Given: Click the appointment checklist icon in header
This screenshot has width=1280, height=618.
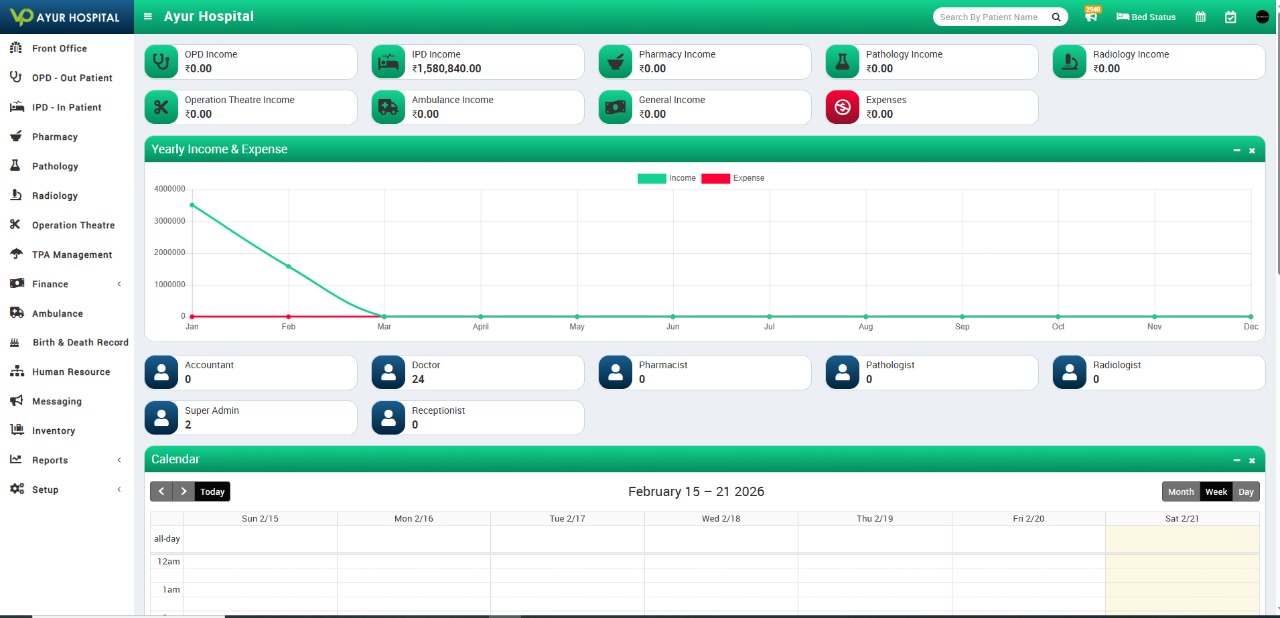Looking at the screenshot, I should click(x=1230, y=17).
